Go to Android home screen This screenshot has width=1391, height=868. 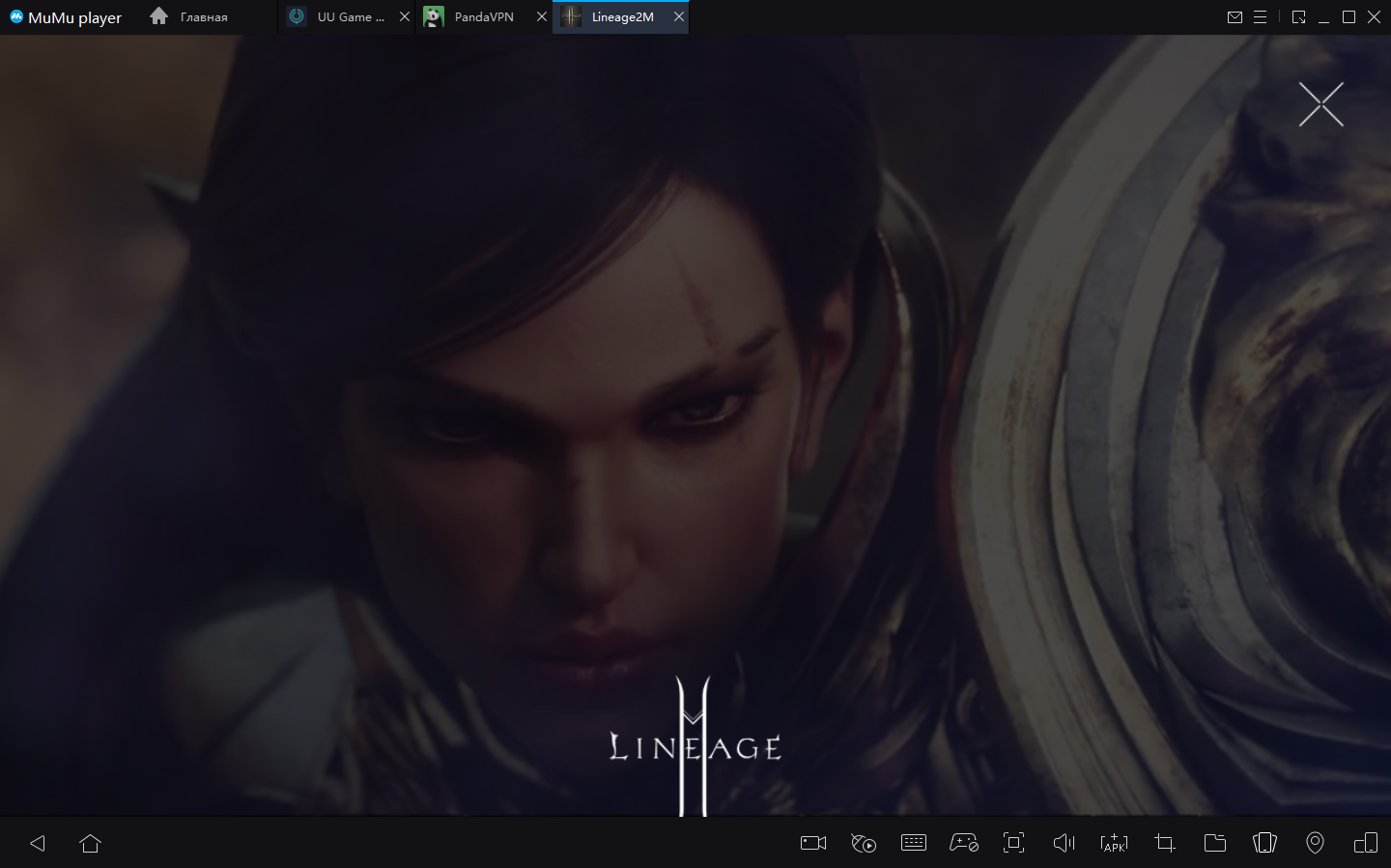(x=91, y=843)
